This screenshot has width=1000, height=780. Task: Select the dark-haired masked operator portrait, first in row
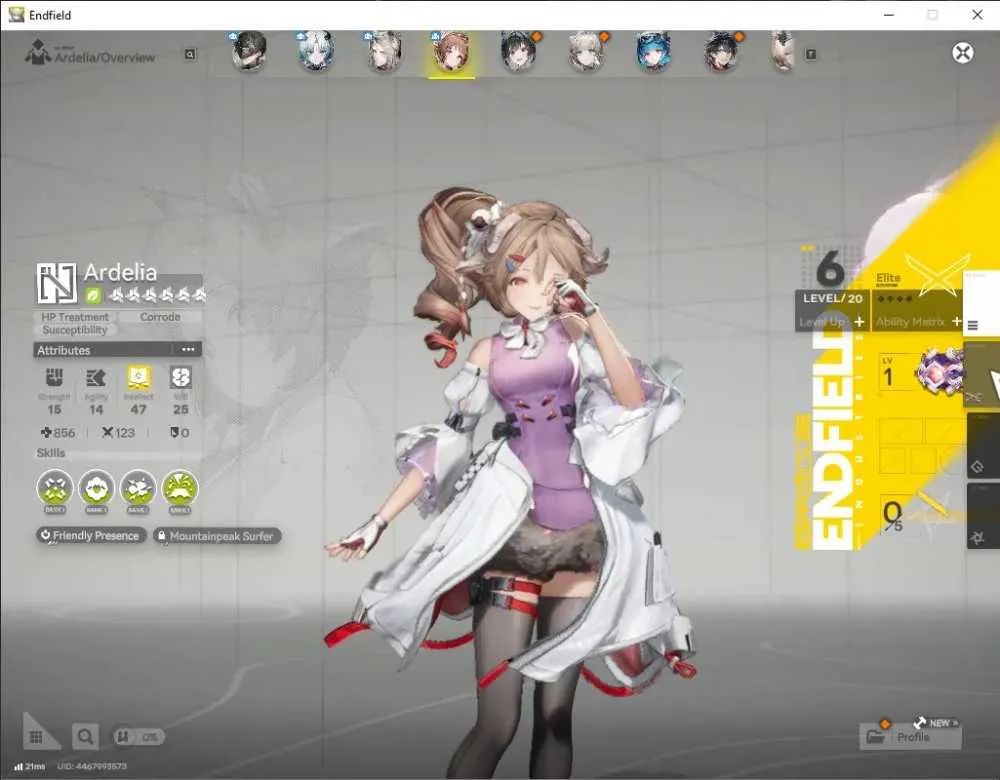click(x=249, y=51)
